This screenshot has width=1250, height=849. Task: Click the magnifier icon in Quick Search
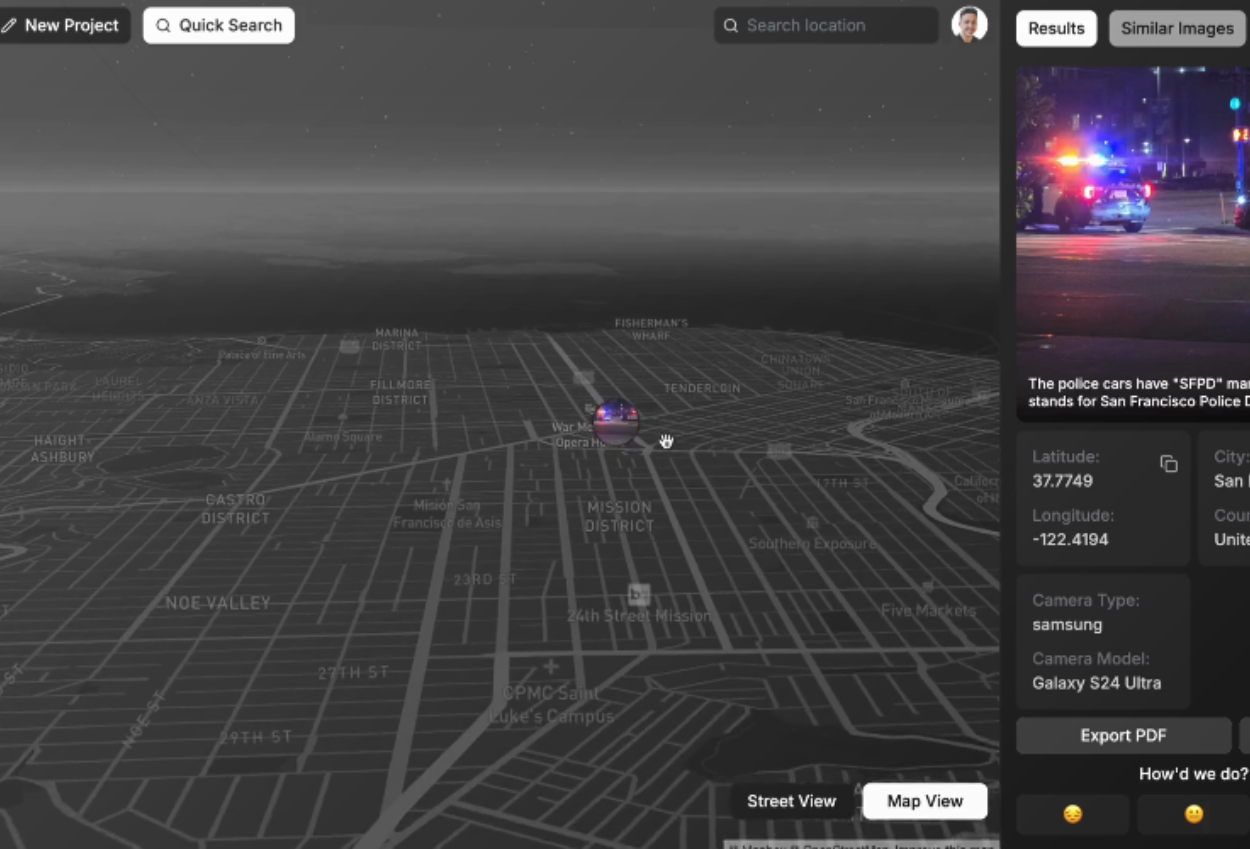coord(163,26)
